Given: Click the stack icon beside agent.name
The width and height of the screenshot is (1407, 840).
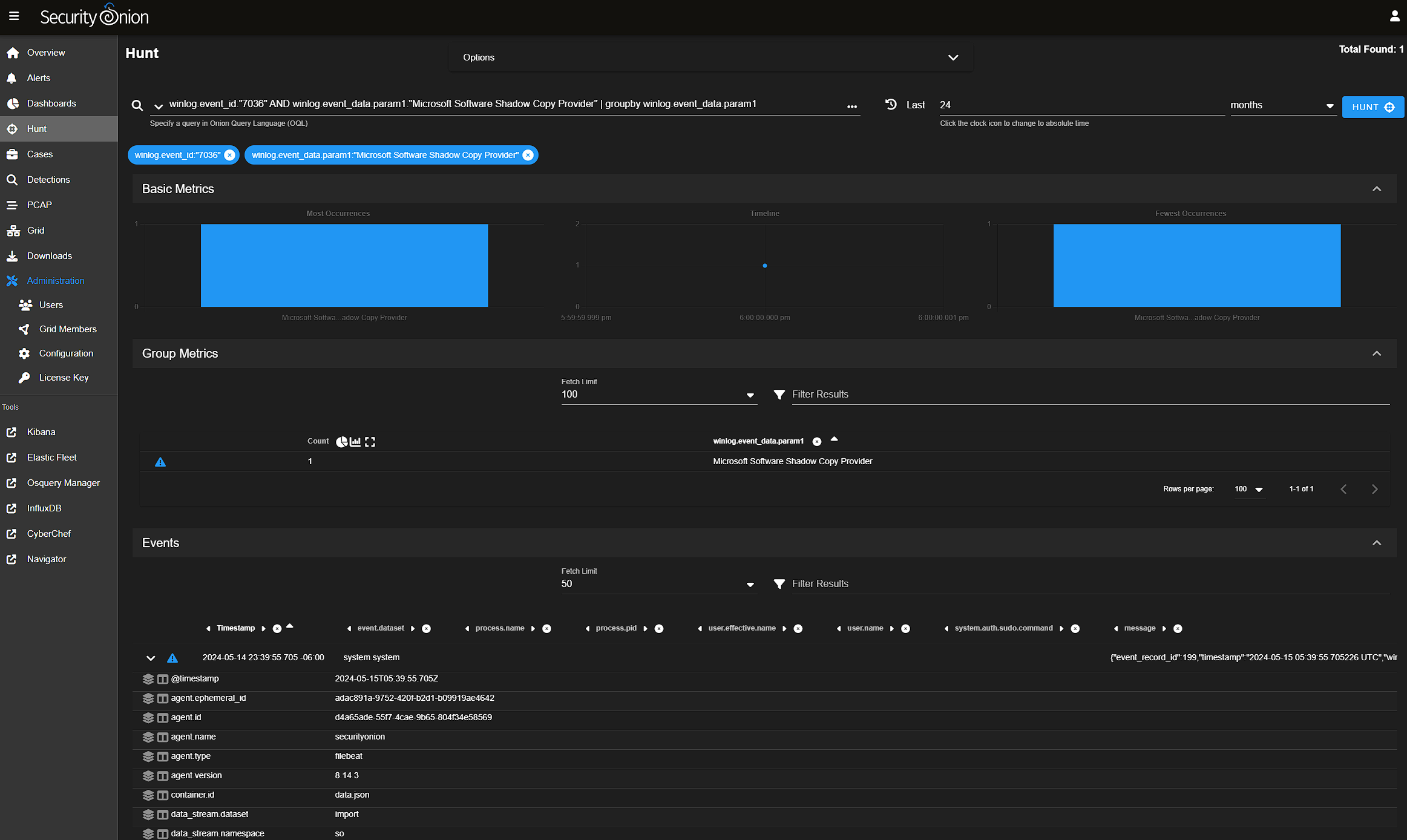Looking at the screenshot, I should pos(148,737).
